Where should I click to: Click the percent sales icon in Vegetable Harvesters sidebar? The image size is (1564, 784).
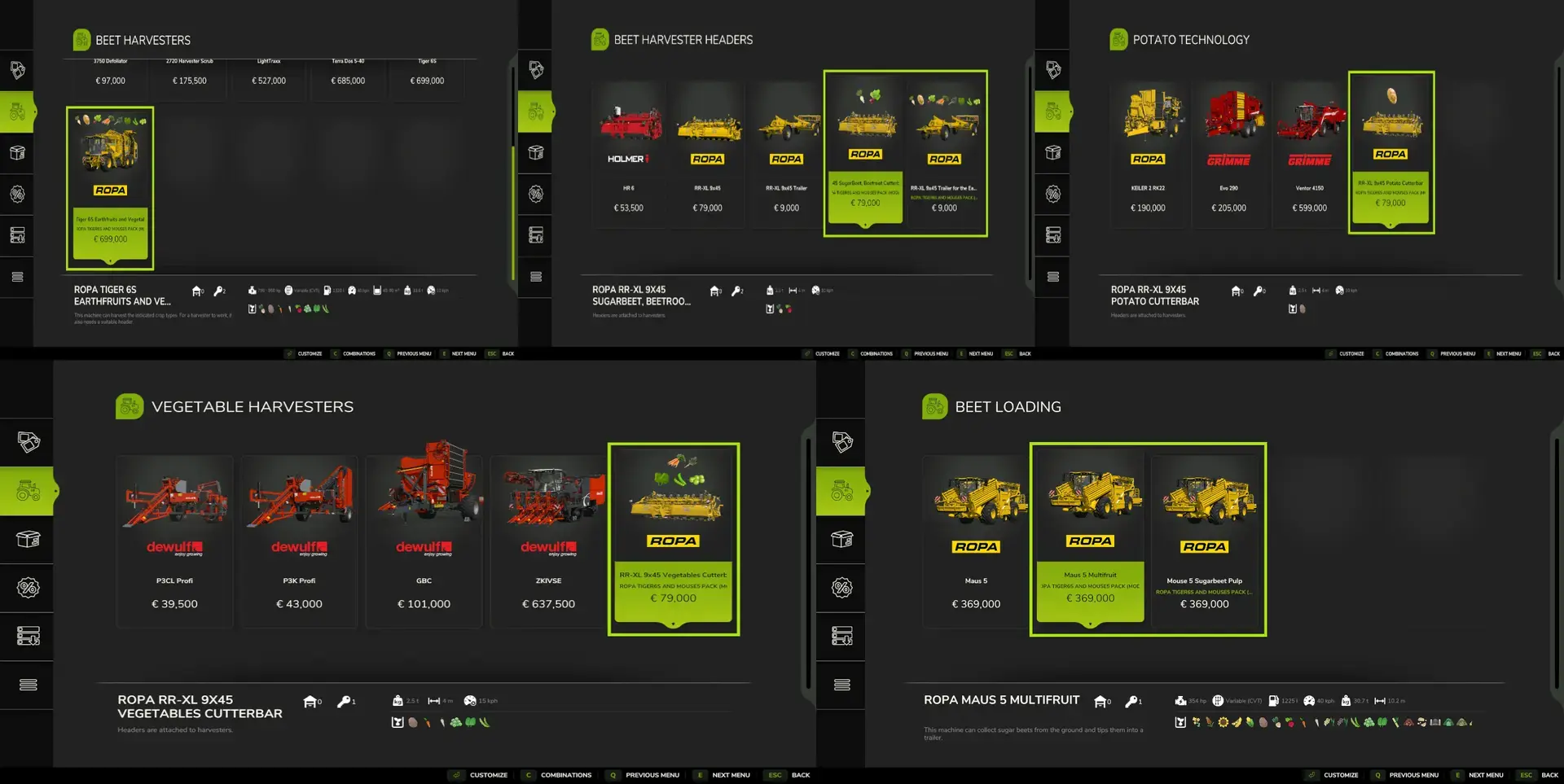pos(28,588)
